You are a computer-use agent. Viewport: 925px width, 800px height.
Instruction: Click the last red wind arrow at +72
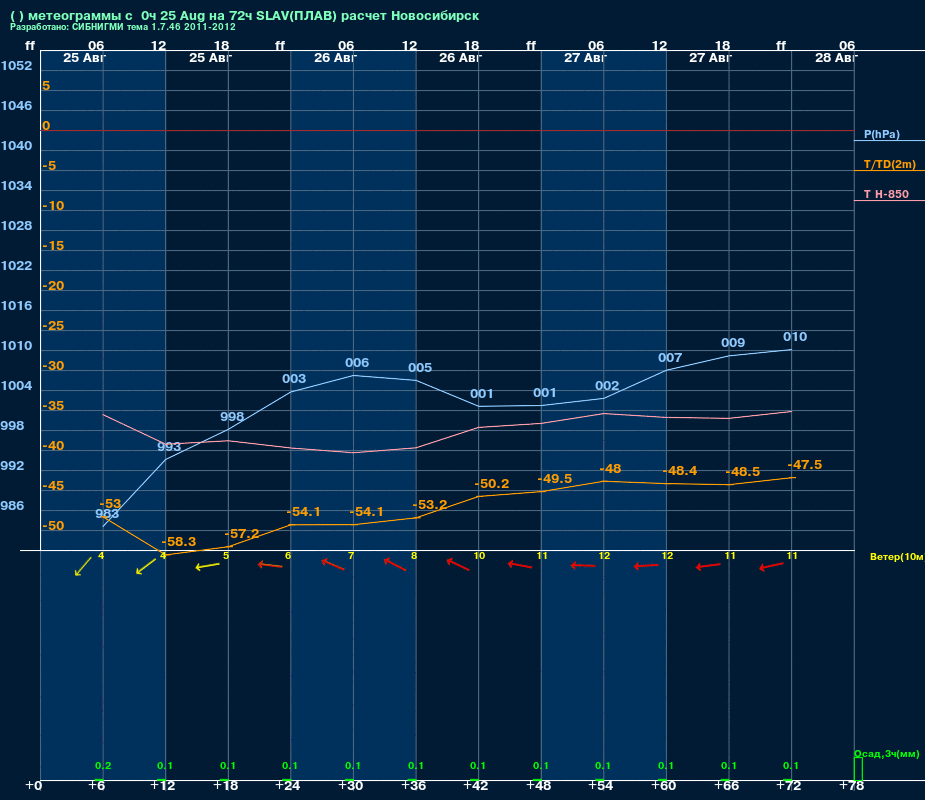771,566
